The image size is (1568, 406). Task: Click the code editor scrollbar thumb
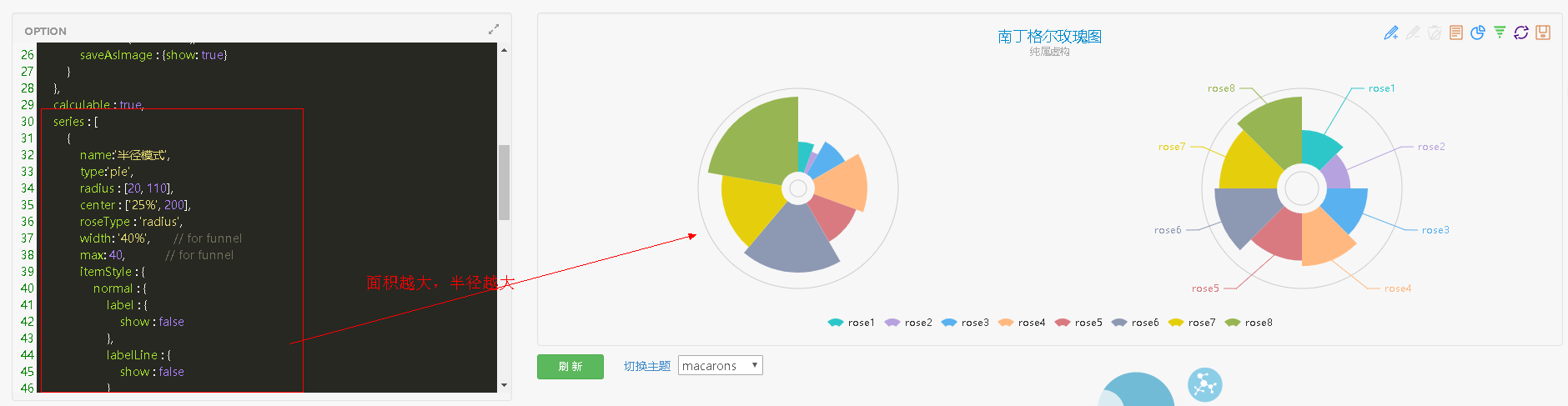pos(504,182)
